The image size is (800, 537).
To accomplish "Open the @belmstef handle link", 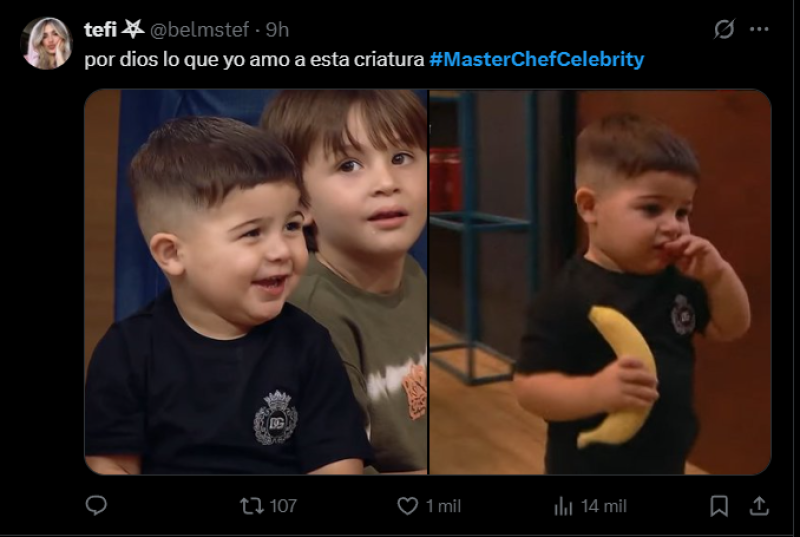I will [x=199, y=30].
